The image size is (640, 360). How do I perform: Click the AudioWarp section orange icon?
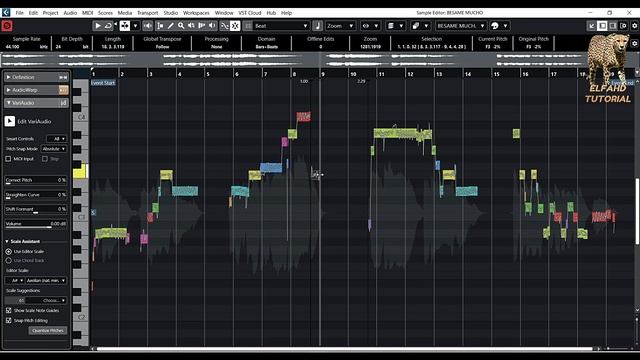[63, 90]
